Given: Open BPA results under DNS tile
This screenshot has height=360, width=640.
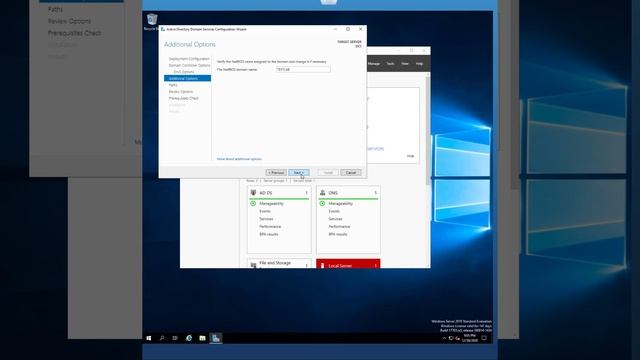Looking at the screenshot, I should (338, 234).
